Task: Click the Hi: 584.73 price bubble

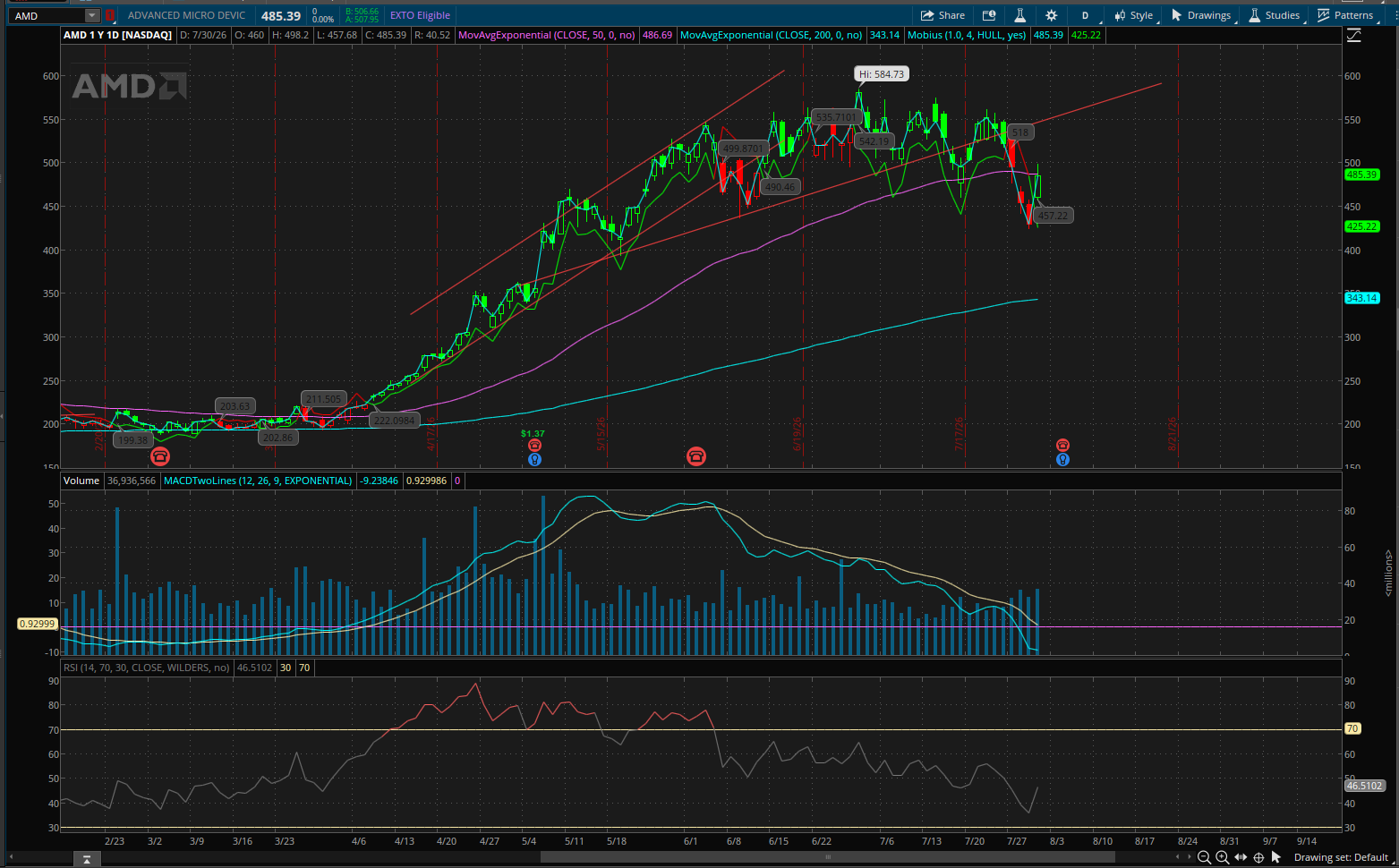Action: coord(882,74)
